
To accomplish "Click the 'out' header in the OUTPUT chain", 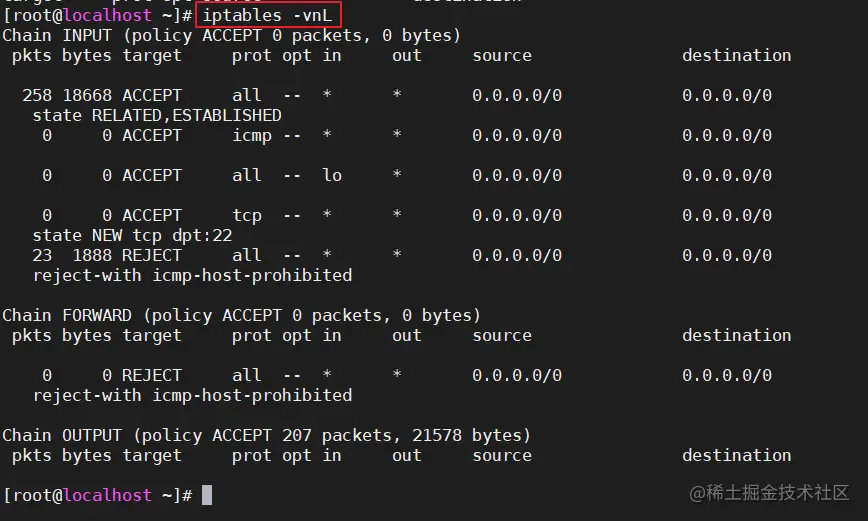I will click(407, 456).
